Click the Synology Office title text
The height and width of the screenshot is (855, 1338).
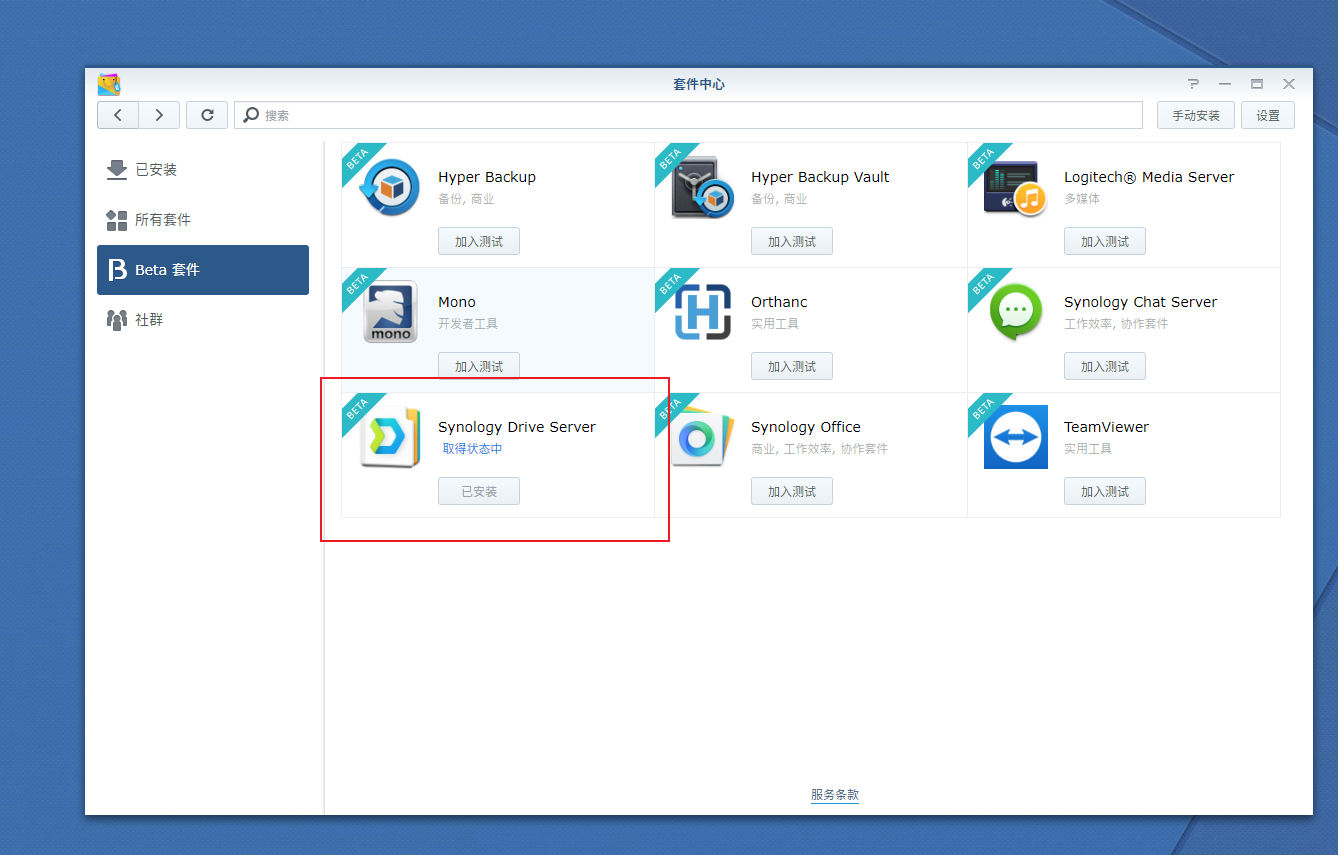coord(806,427)
